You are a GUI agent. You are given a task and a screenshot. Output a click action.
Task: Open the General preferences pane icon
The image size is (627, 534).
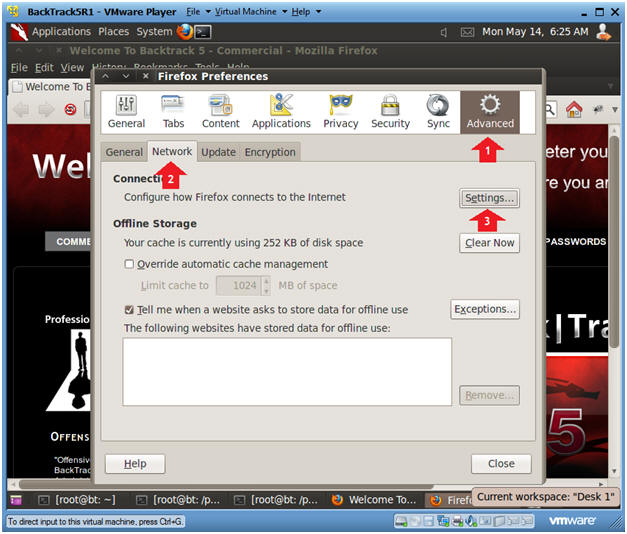126,112
